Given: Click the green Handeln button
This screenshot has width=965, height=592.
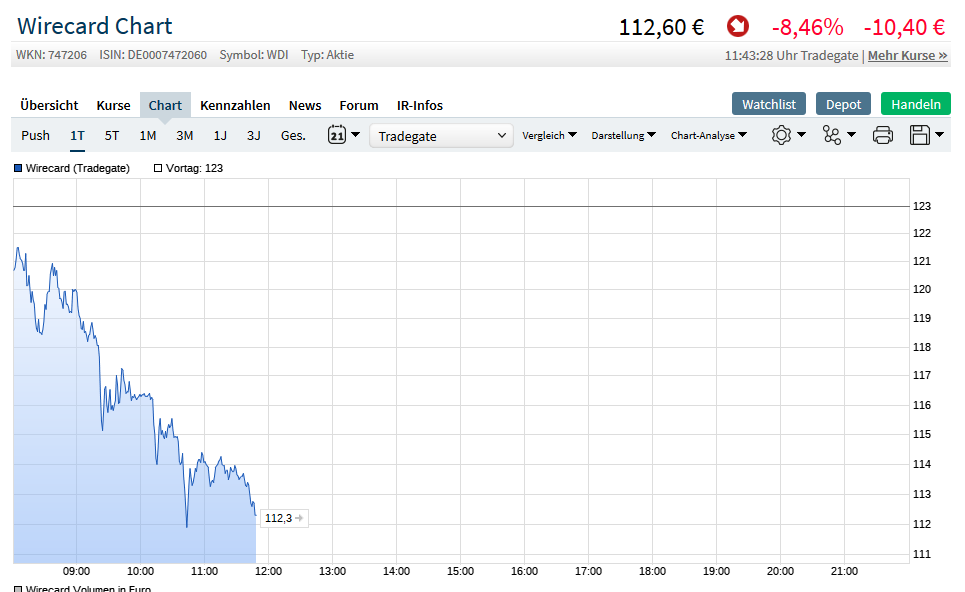Looking at the screenshot, I should [916, 104].
